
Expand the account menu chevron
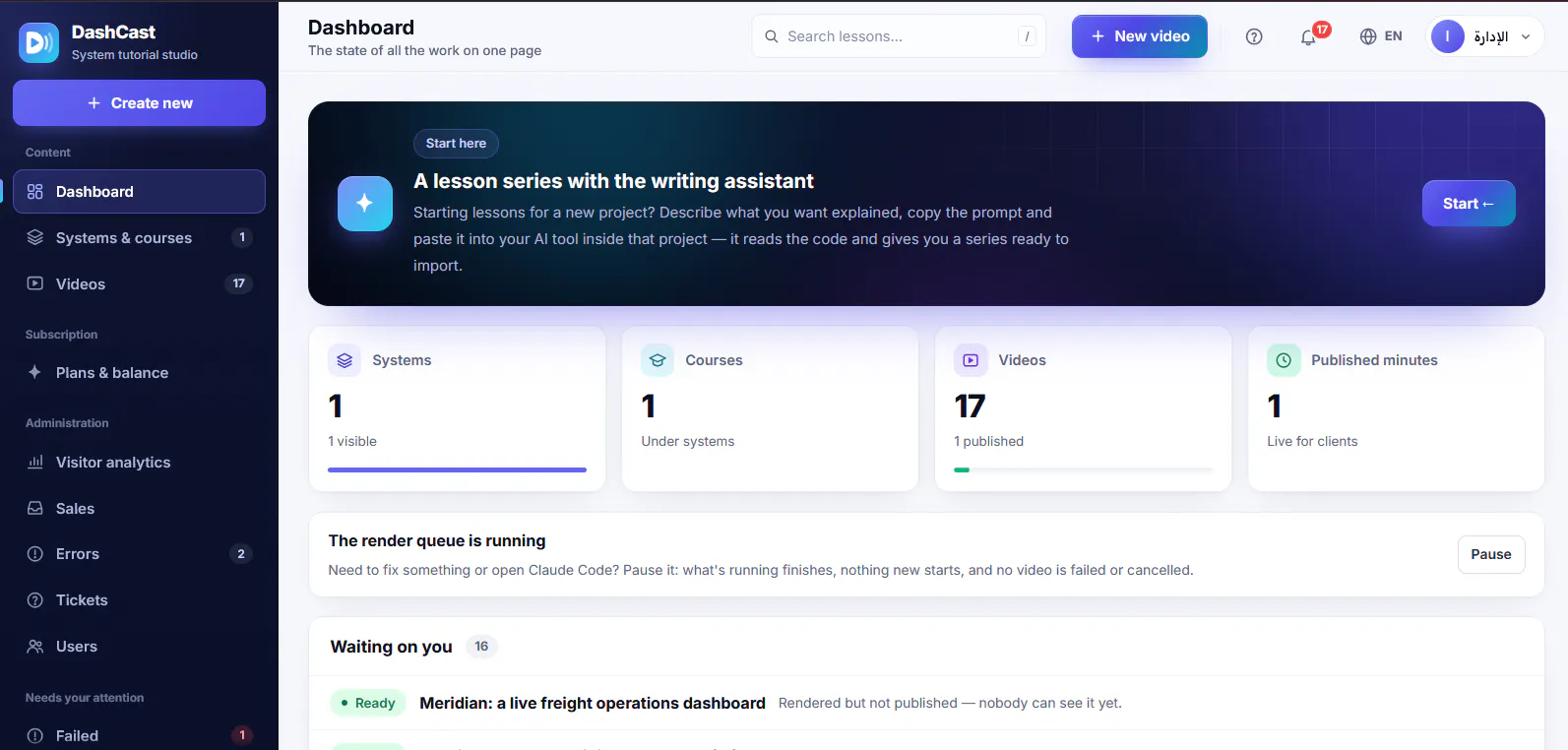point(1526,36)
